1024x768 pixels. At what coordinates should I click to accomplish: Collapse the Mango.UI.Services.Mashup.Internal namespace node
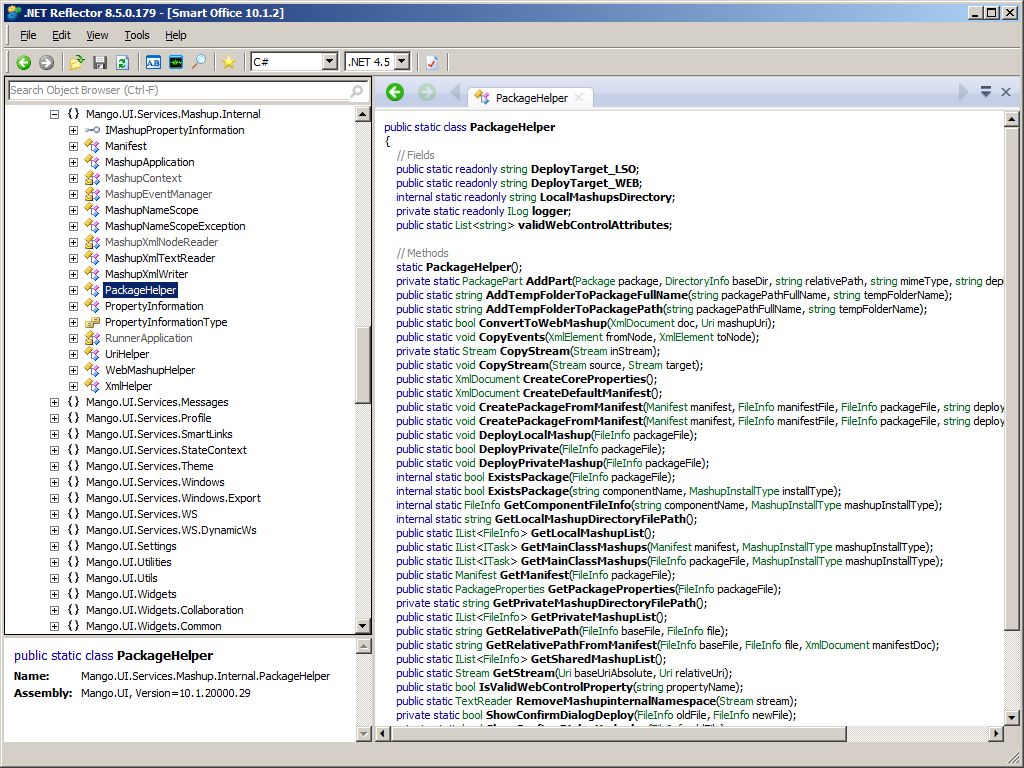(55, 114)
